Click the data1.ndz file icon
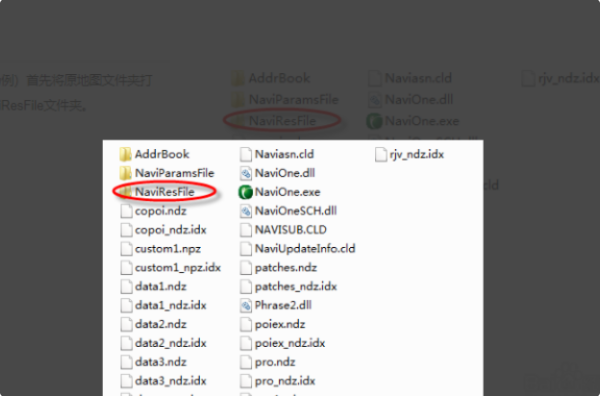The width and height of the screenshot is (600, 396). (126, 287)
